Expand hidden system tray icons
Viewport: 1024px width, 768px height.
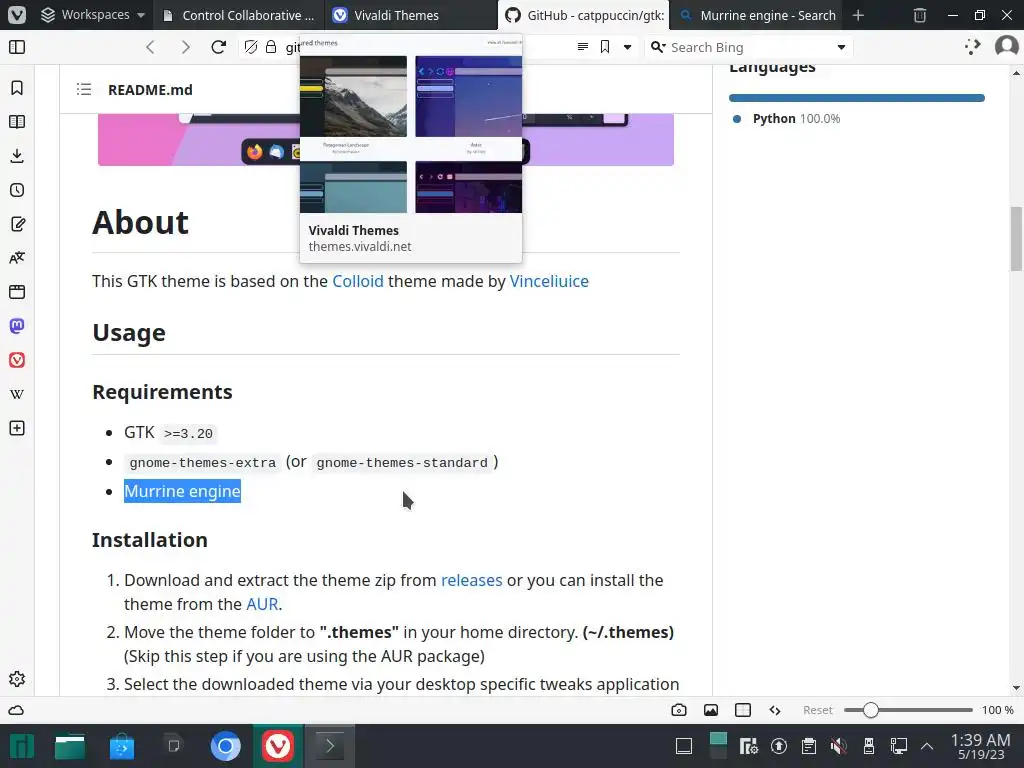pos(927,746)
